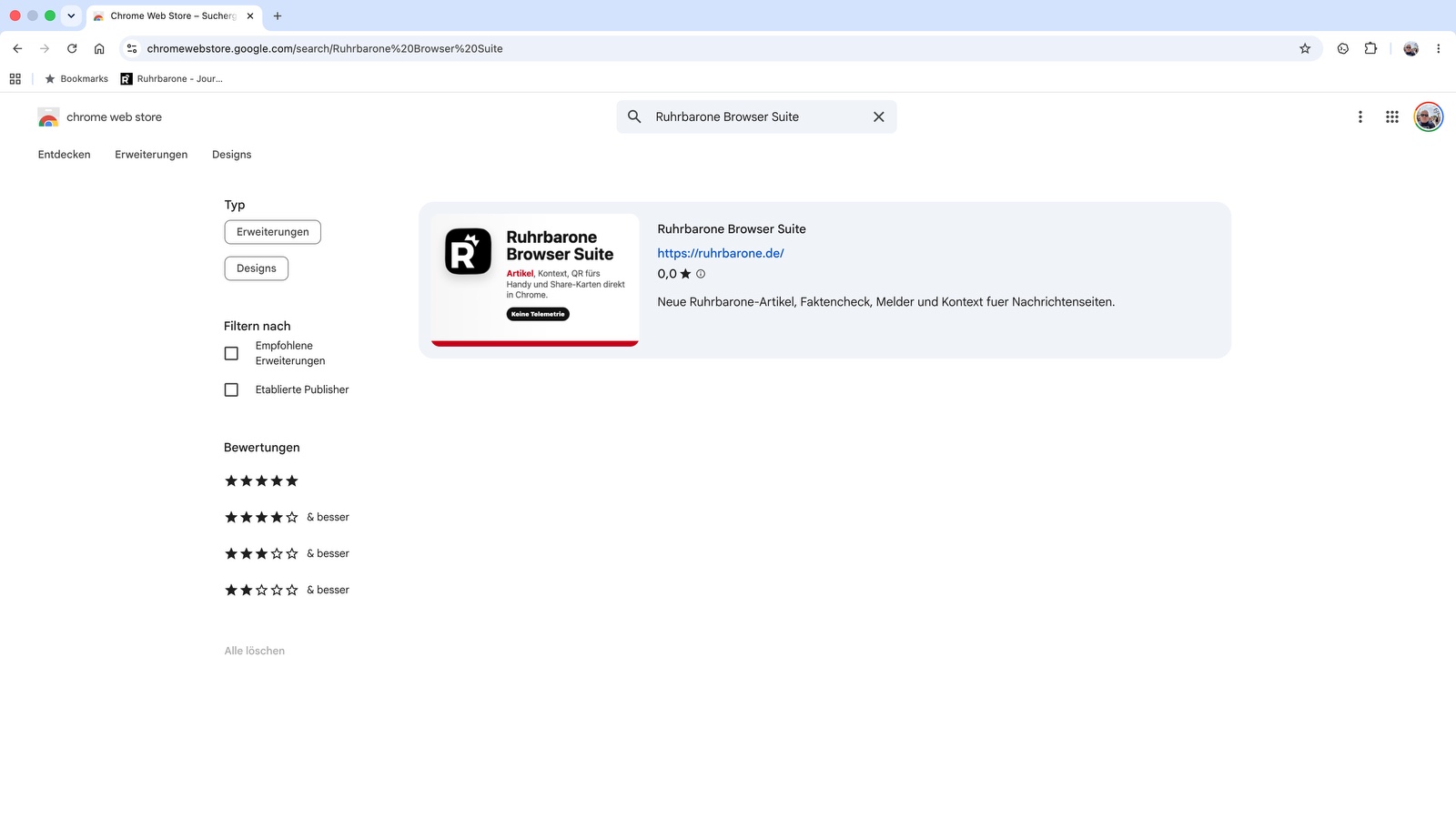Click the extension description text
The width and height of the screenshot is (1456, 819).
pos(886,302)
